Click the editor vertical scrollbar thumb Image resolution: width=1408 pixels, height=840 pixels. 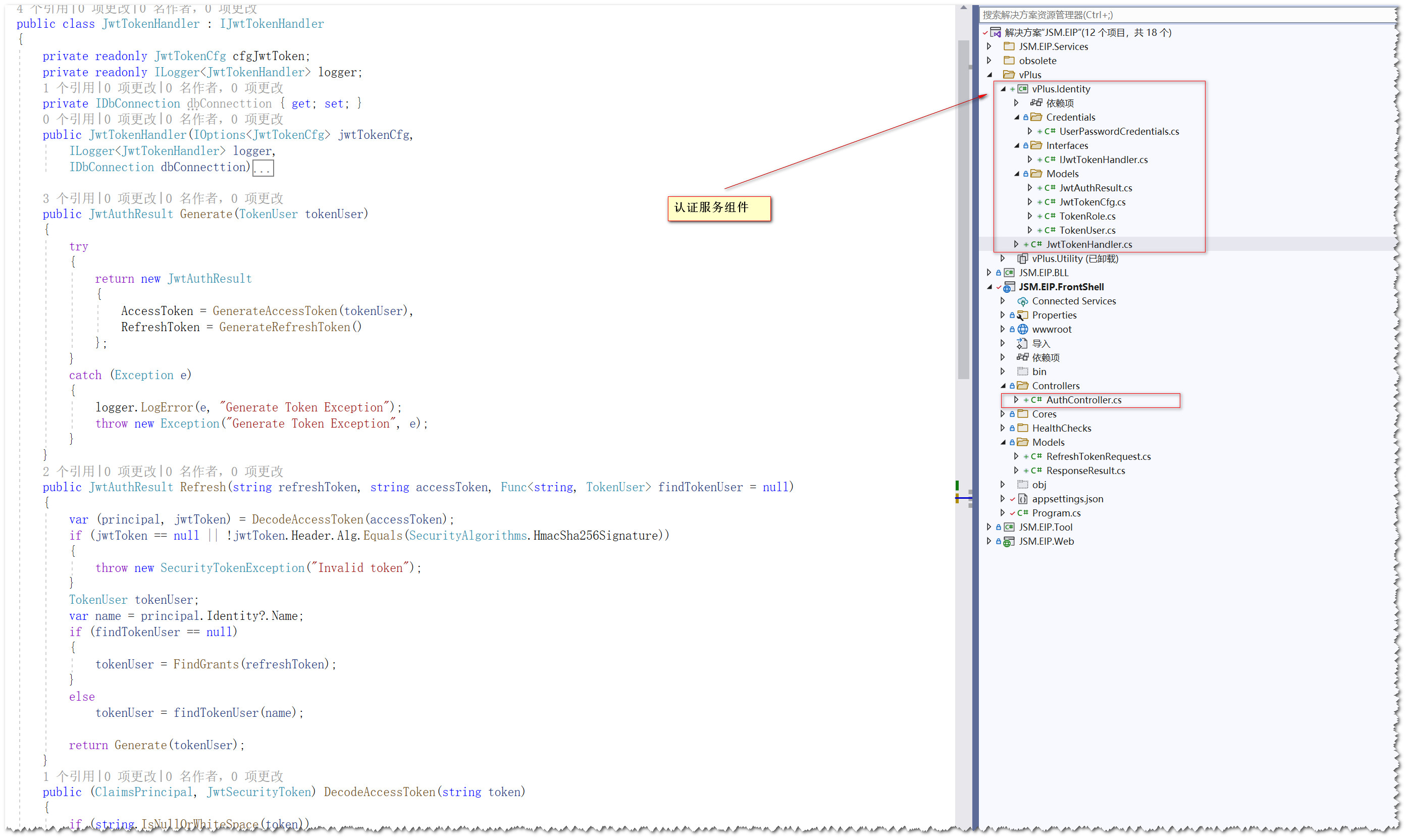(963, 209)
